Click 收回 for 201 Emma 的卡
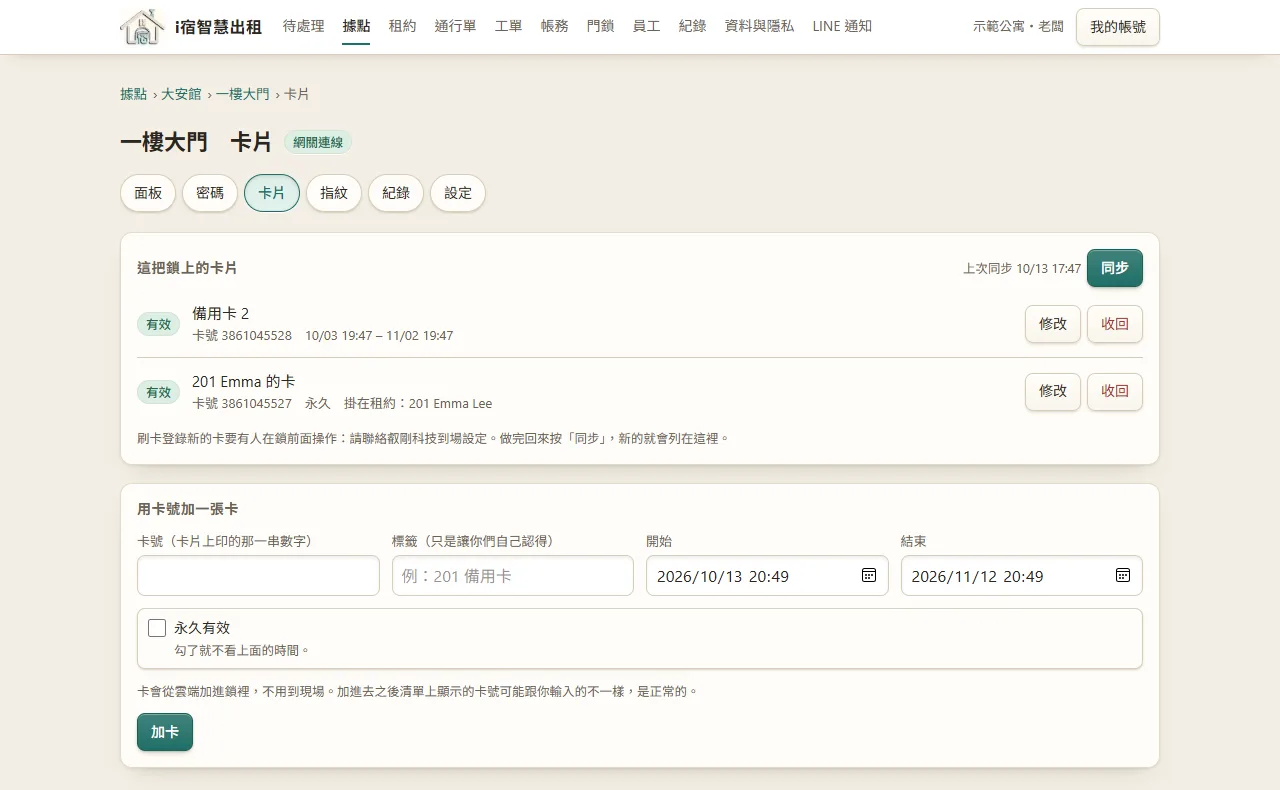 pyautogui.click(x=1115, y=392)
